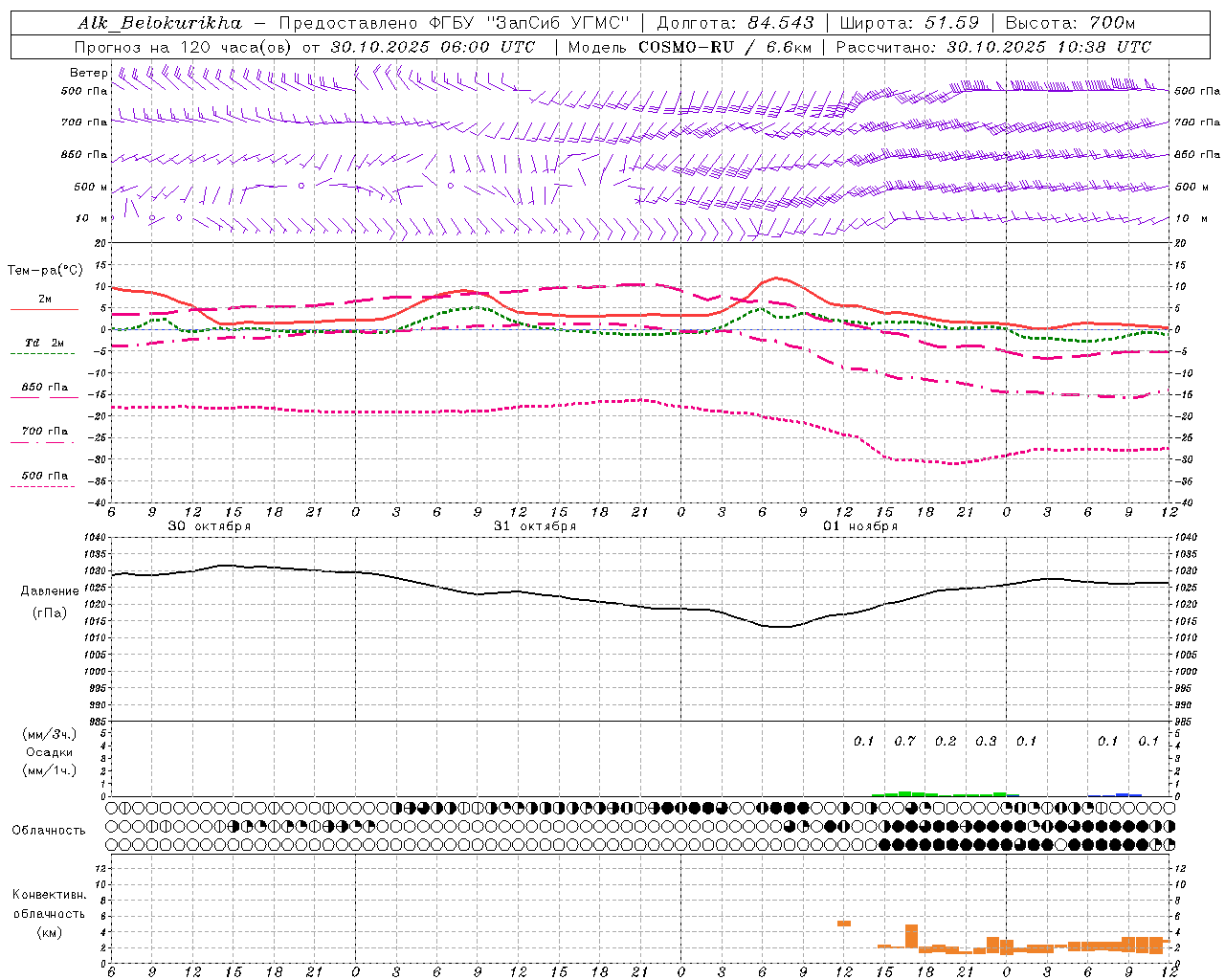Click the Давление panel label

click(x=50, y=591)
